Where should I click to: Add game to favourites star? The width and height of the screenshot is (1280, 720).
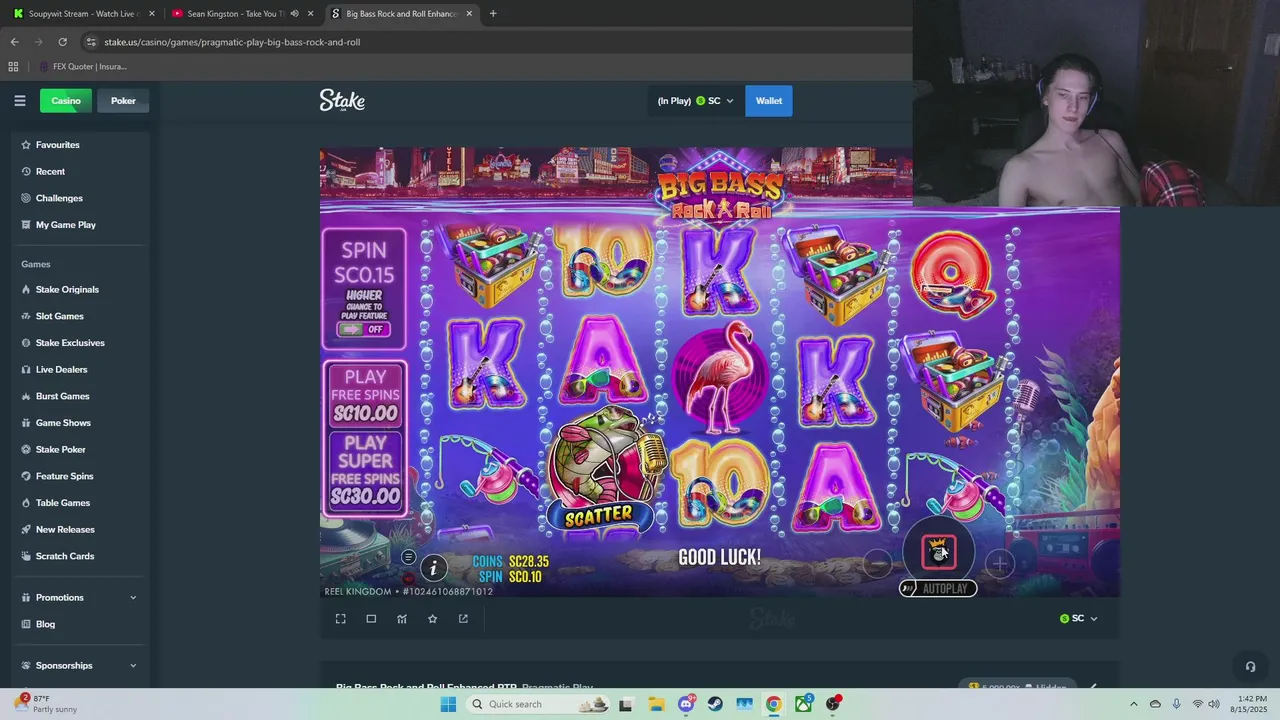432,619
